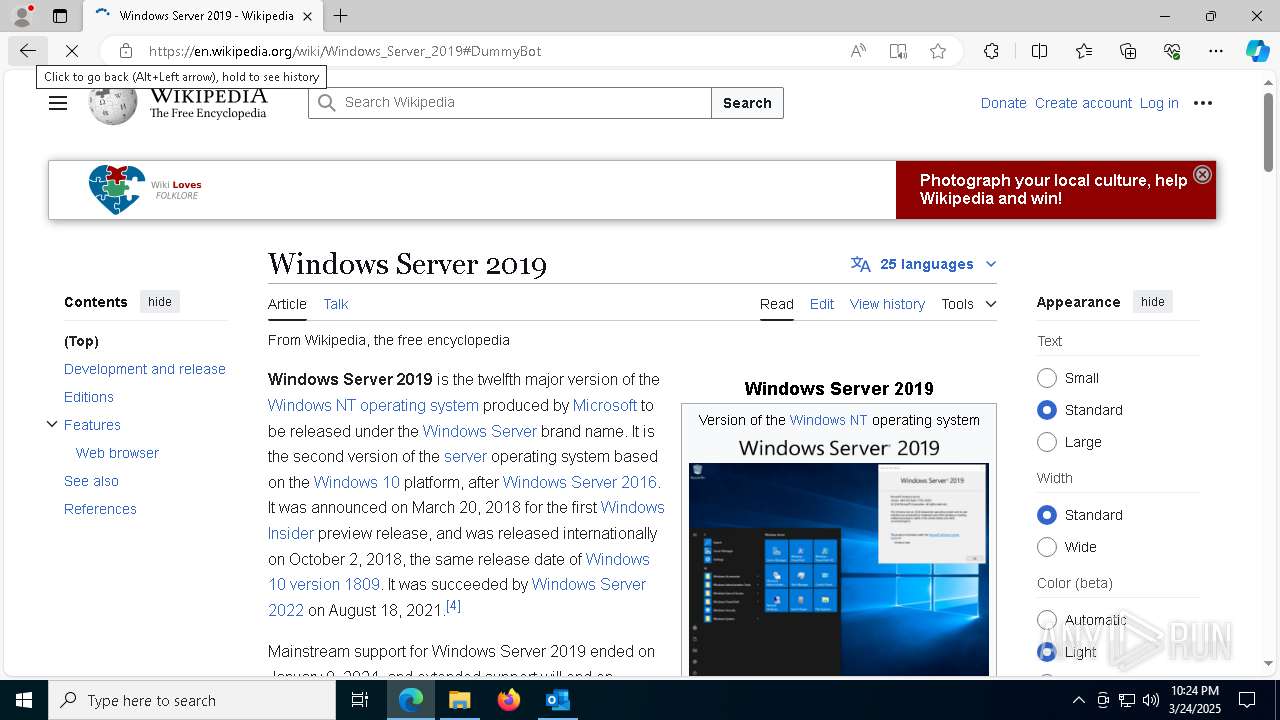The image size is (1280, 720).
Task: Open the Favorites list icon
Action: (1084, 51)
